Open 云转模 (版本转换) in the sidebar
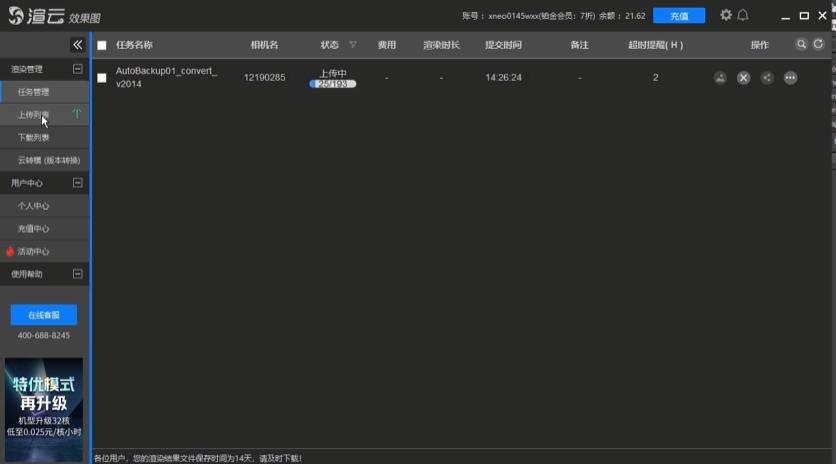 click(x=48, y=160)
